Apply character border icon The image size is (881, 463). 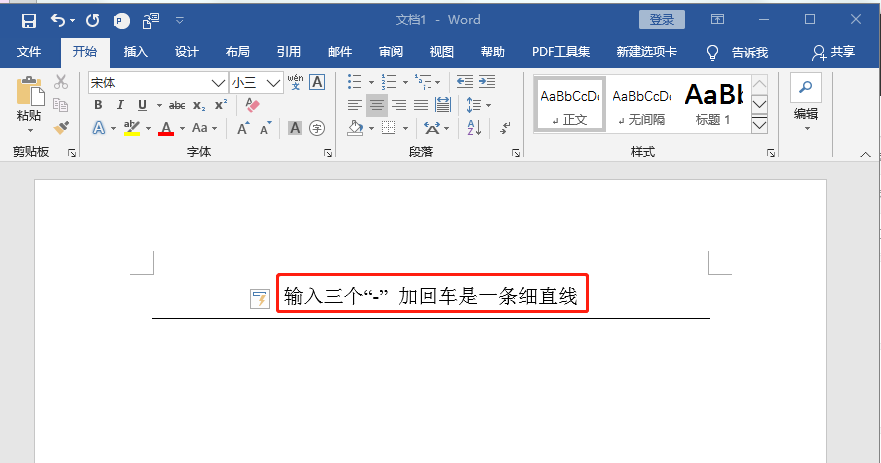(317, 82)
